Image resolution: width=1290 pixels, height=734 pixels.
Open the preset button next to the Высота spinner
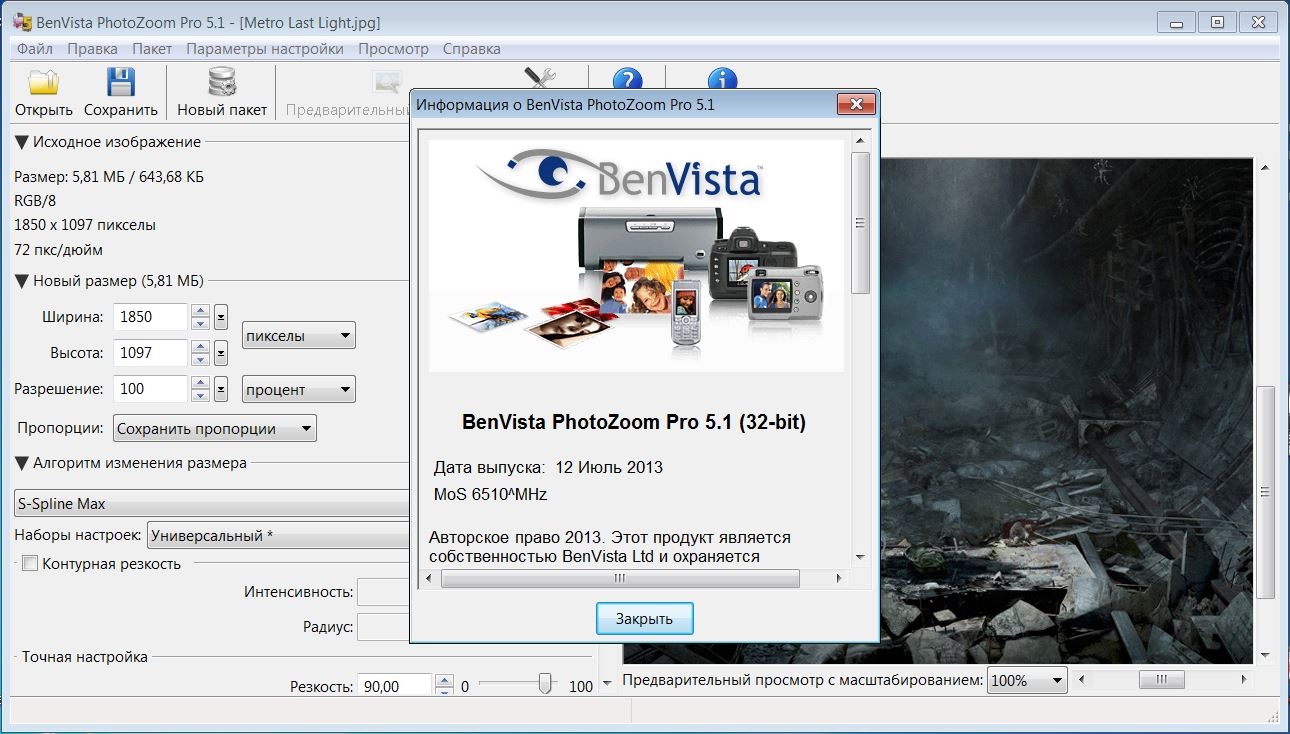pyautogui.click(x=221, y=353)
